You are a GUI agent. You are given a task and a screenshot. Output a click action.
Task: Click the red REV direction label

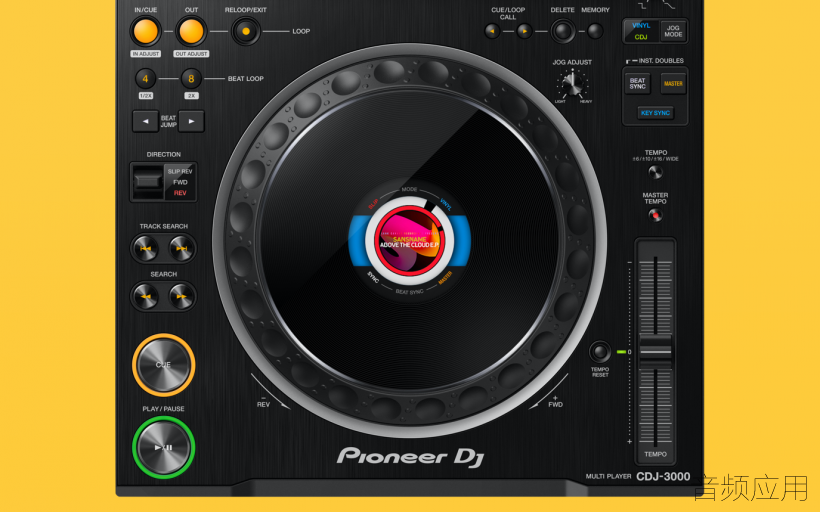tap(180, 193)
